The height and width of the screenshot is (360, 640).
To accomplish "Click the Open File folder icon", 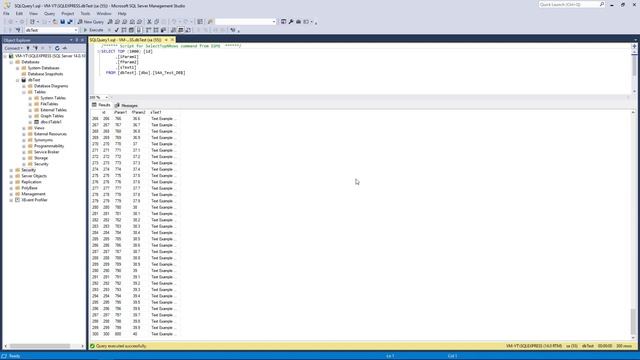I will click(x=55, y=22).
